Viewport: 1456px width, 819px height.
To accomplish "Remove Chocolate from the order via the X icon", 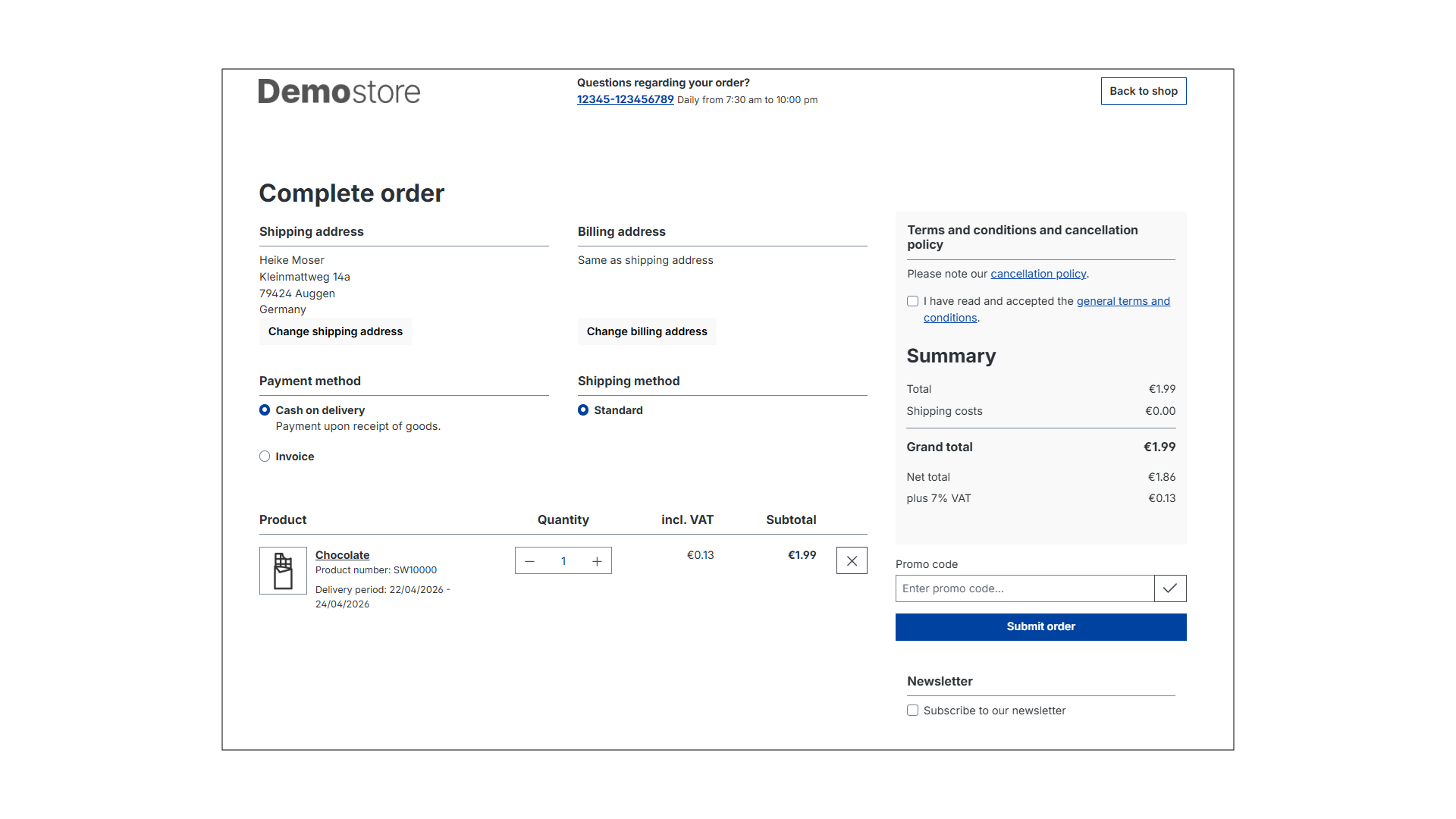I will coord(852,560).
